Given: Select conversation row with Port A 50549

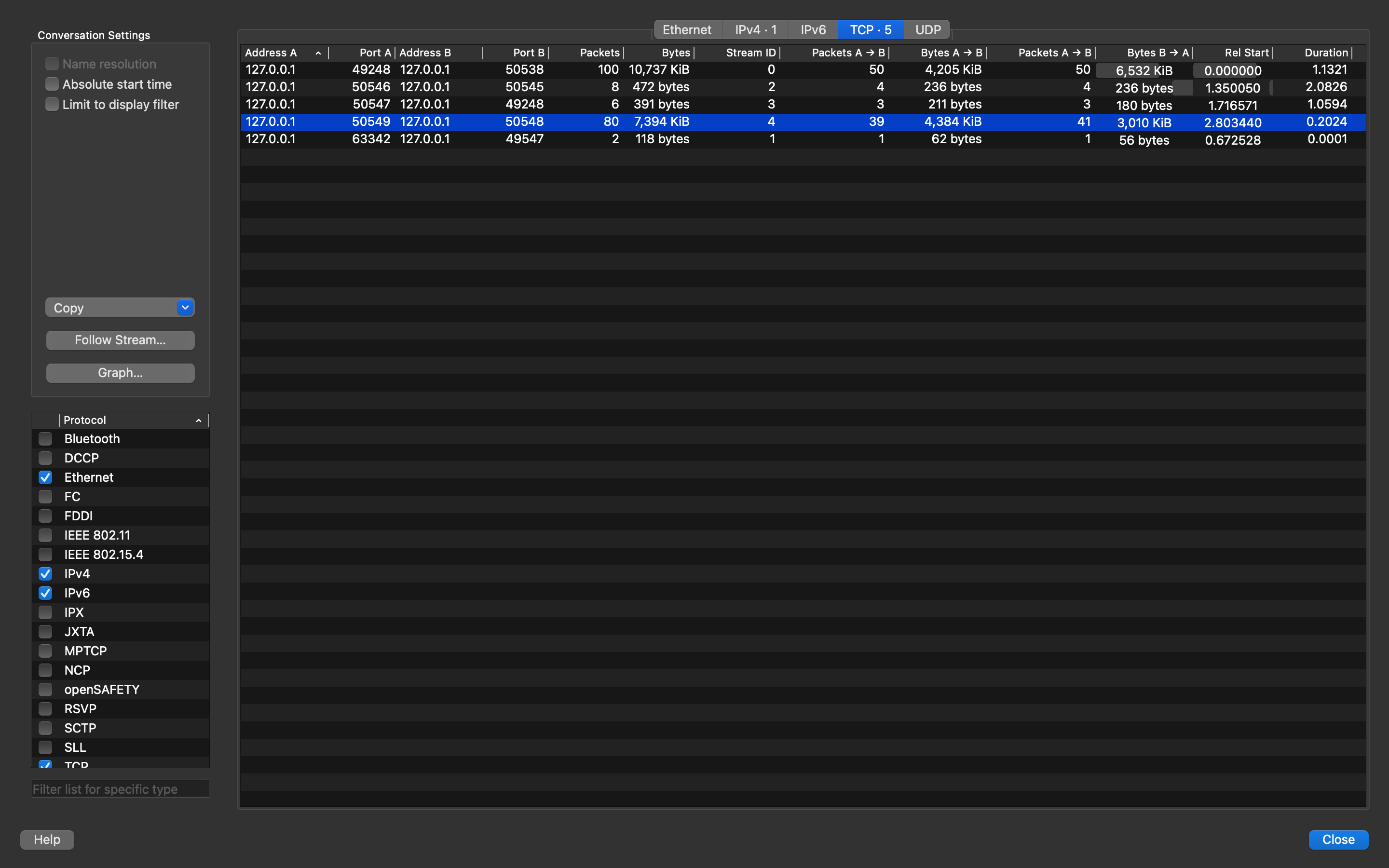Looking at the screenshot, I should [803, 122].
